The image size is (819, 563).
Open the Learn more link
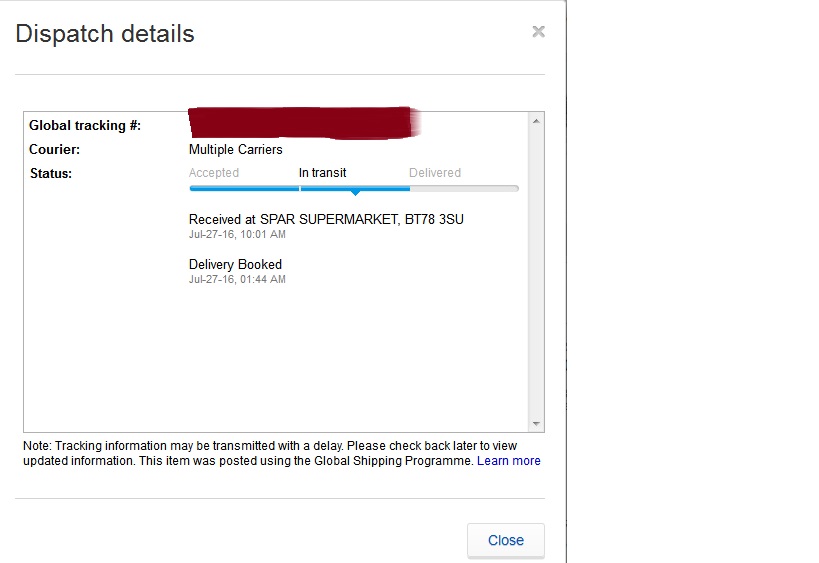(x=509, y=461)
